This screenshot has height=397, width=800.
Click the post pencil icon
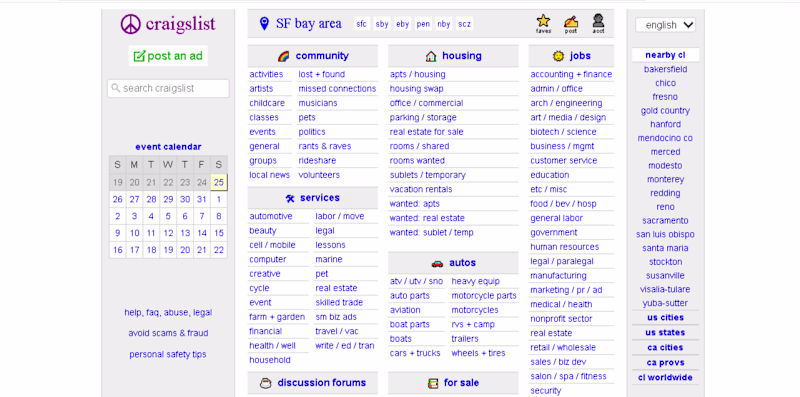click(x=571, y=21)
